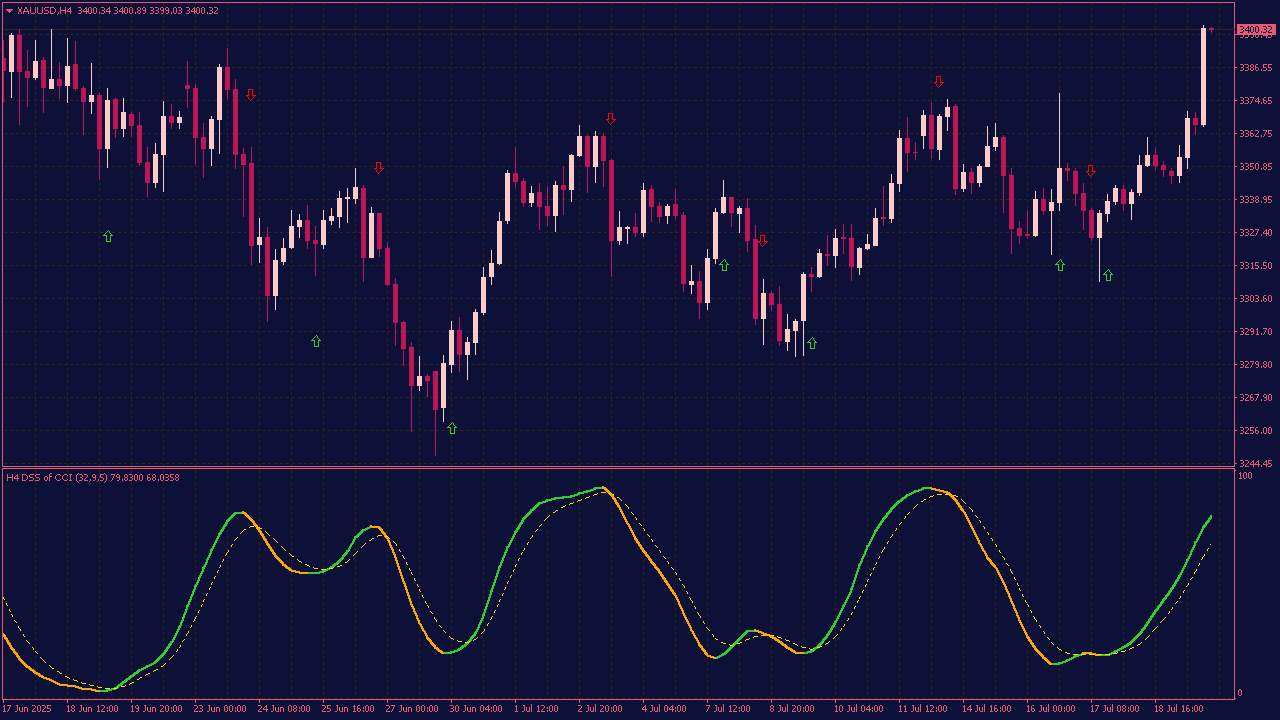Click the current price tag 3400.32
Viewport: 1280px width, 720px height.
[x=1255, y=30]
